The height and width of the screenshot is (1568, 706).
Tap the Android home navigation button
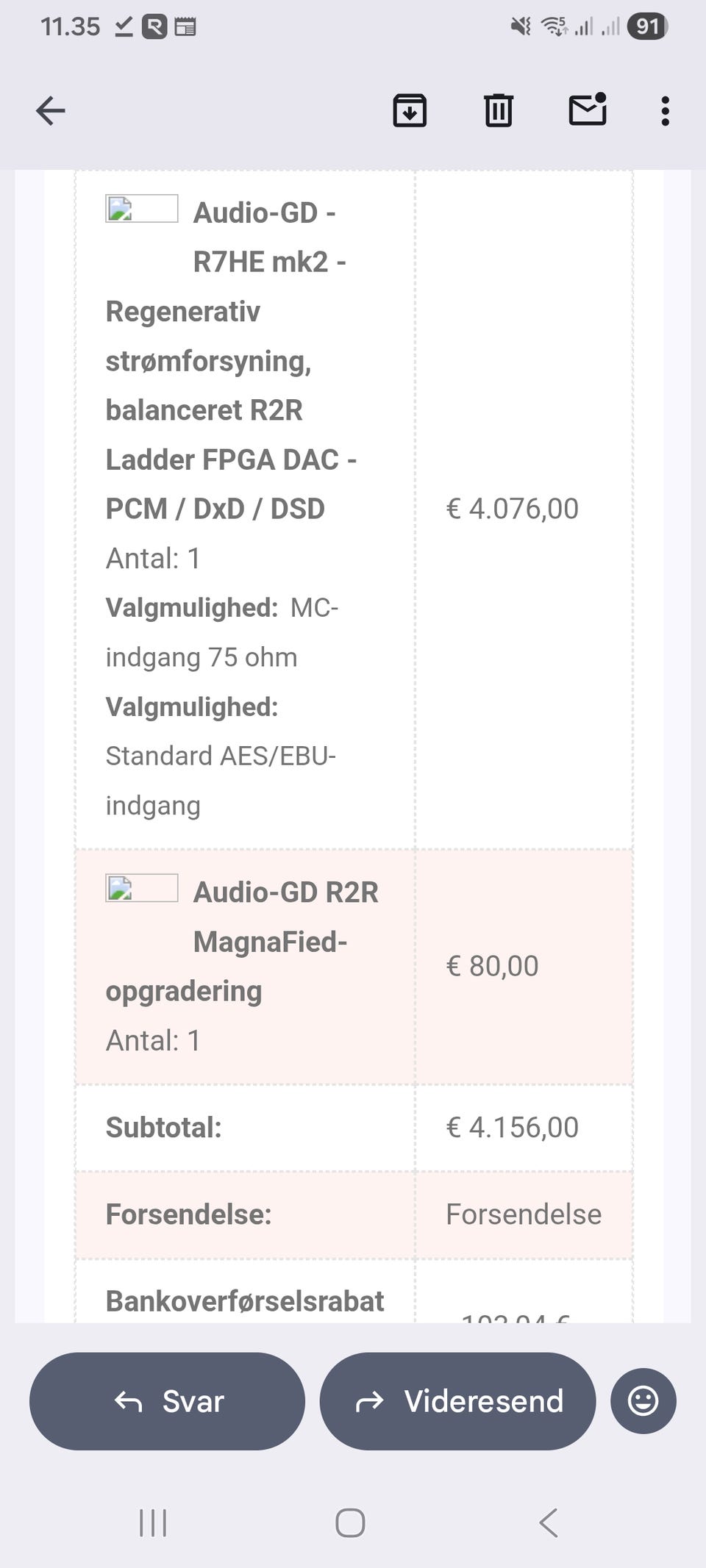pos(350,1522)
